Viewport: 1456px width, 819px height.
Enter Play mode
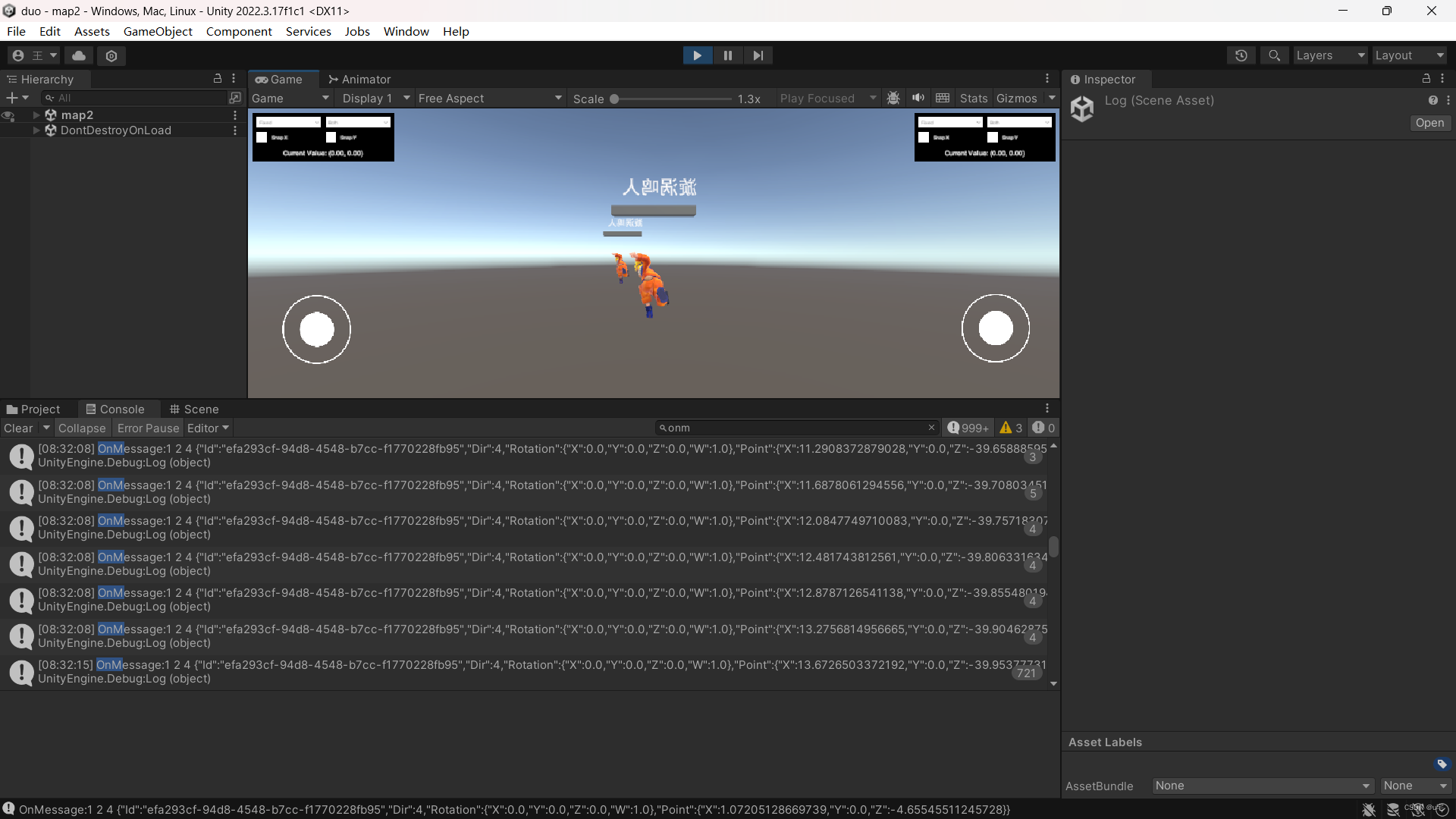pos(697,55)
